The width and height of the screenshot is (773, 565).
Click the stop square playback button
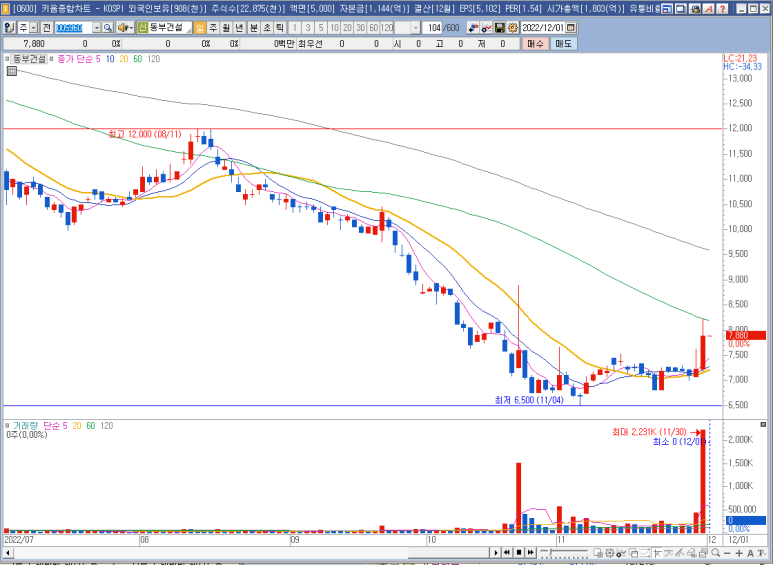click(x=519, y=553)
